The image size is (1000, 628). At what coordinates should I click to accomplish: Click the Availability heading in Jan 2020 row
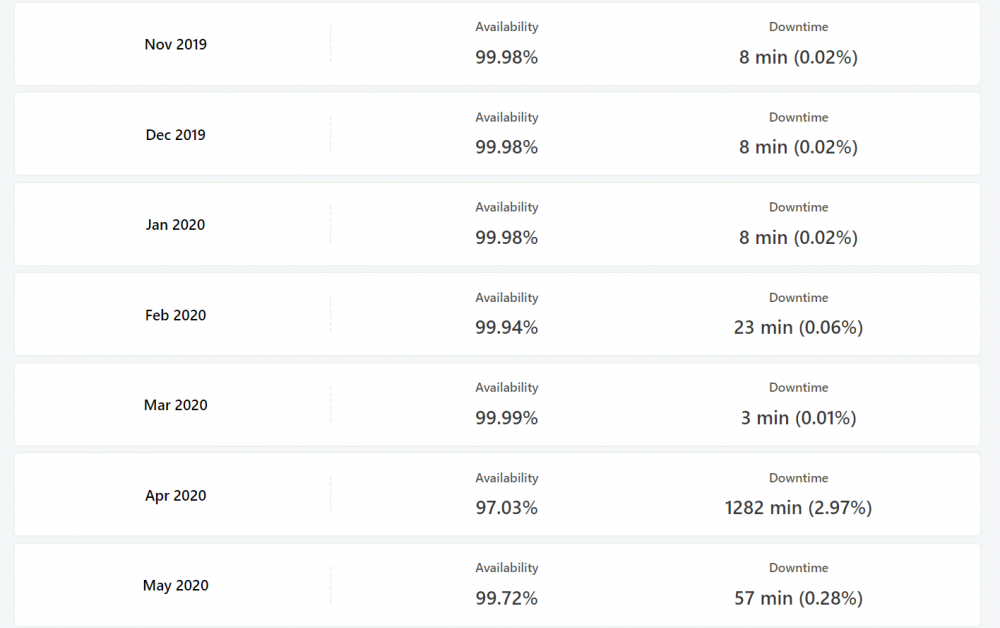click(506, 207)
